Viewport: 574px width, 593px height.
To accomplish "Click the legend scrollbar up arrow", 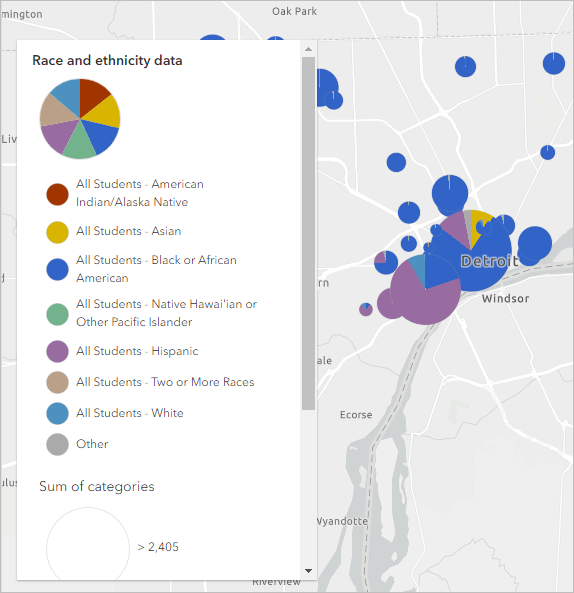I will click(x=309, y=49).
